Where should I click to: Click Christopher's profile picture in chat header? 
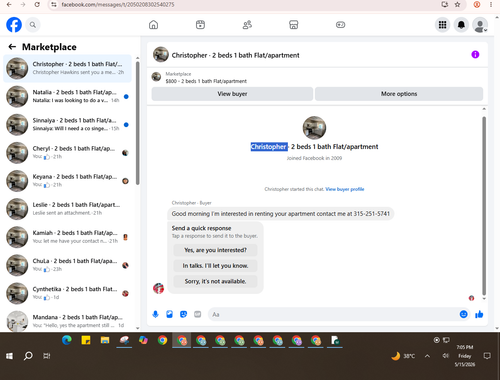pyautogui.click(x=161, y=55)
